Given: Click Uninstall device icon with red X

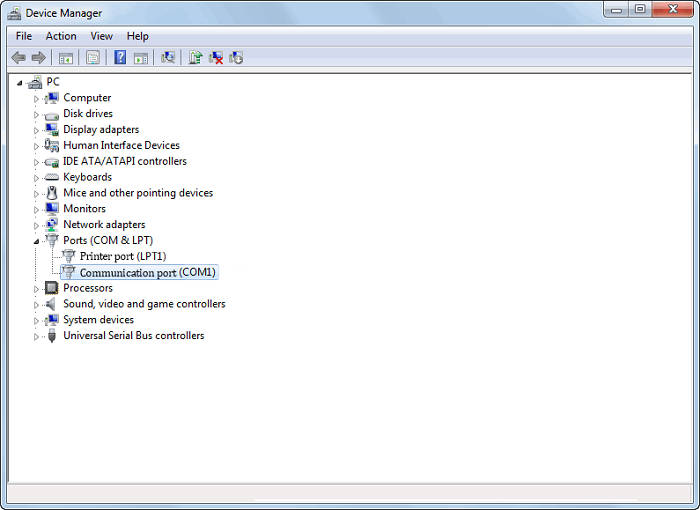Looking at the screenshot, I should (216, 58).
